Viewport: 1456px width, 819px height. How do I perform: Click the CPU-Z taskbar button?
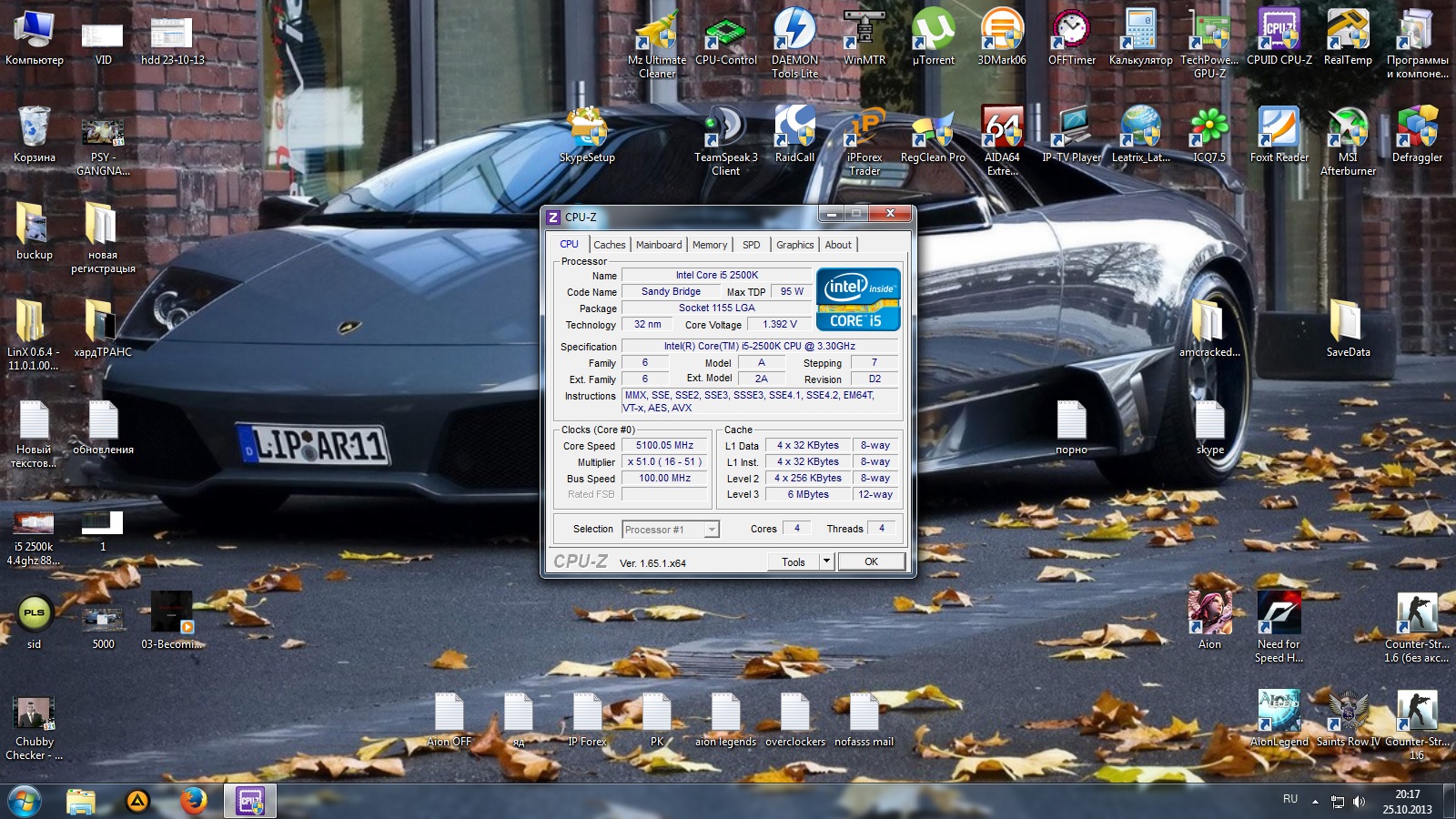(249, 801)
